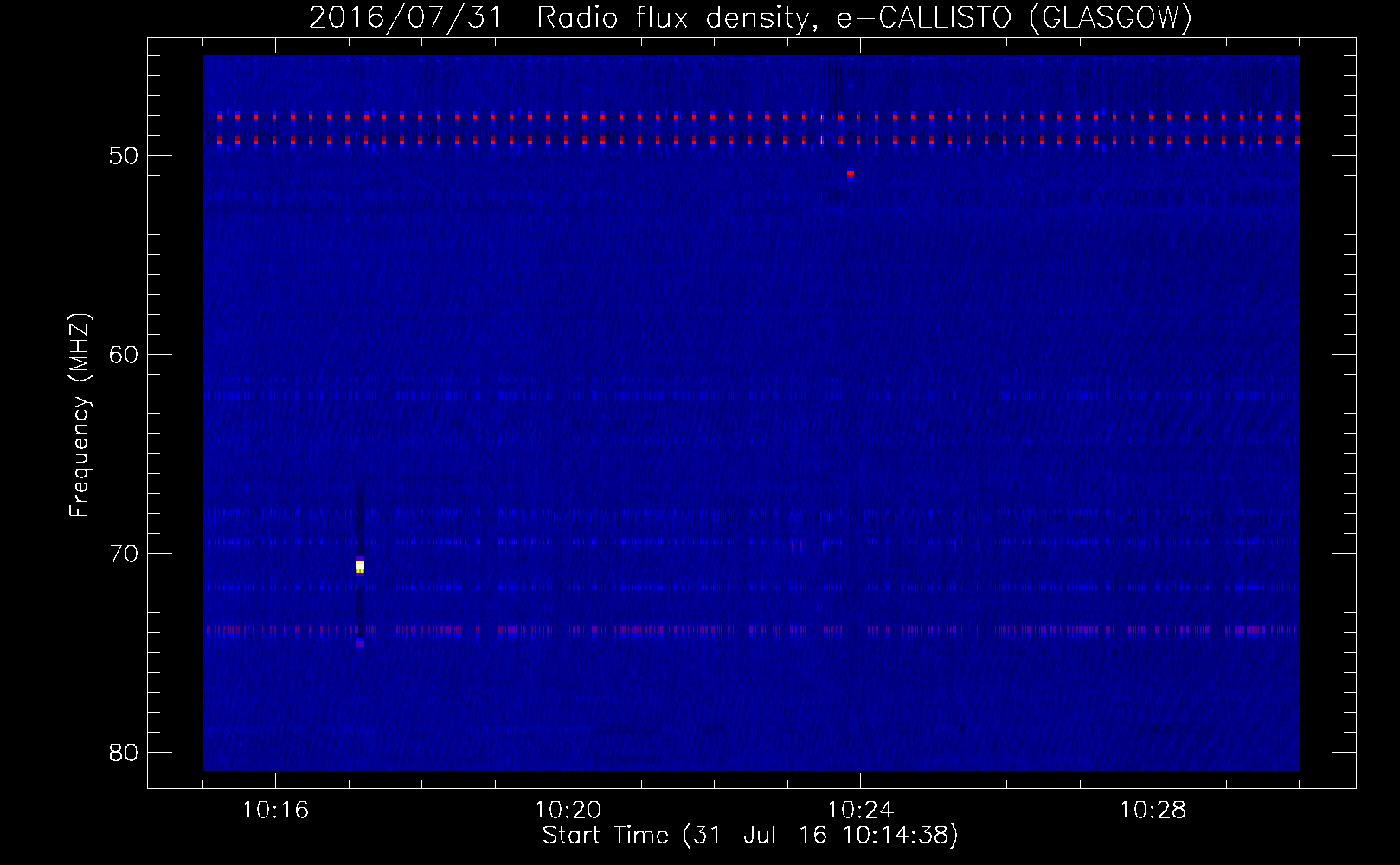Click the 60 frequency tick label

[124, 355]
